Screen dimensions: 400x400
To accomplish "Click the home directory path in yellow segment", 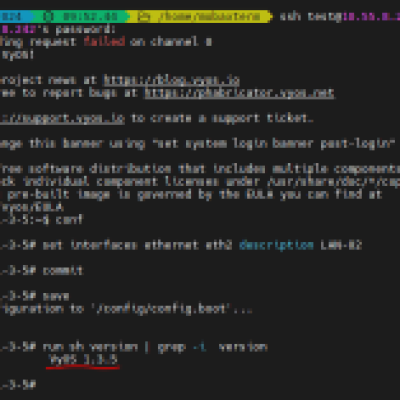I will [209, 16].
